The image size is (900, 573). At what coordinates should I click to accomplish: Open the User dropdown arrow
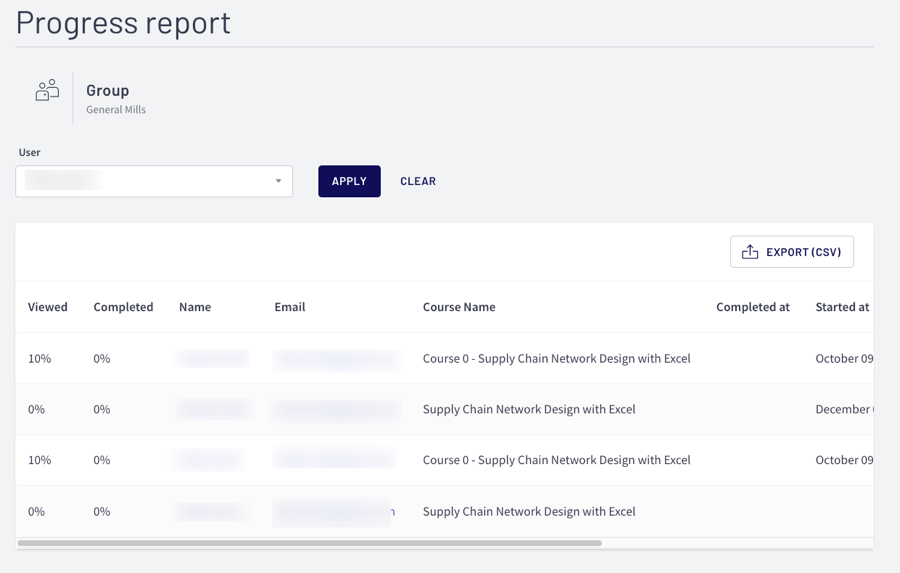click(x=278, y=181)
